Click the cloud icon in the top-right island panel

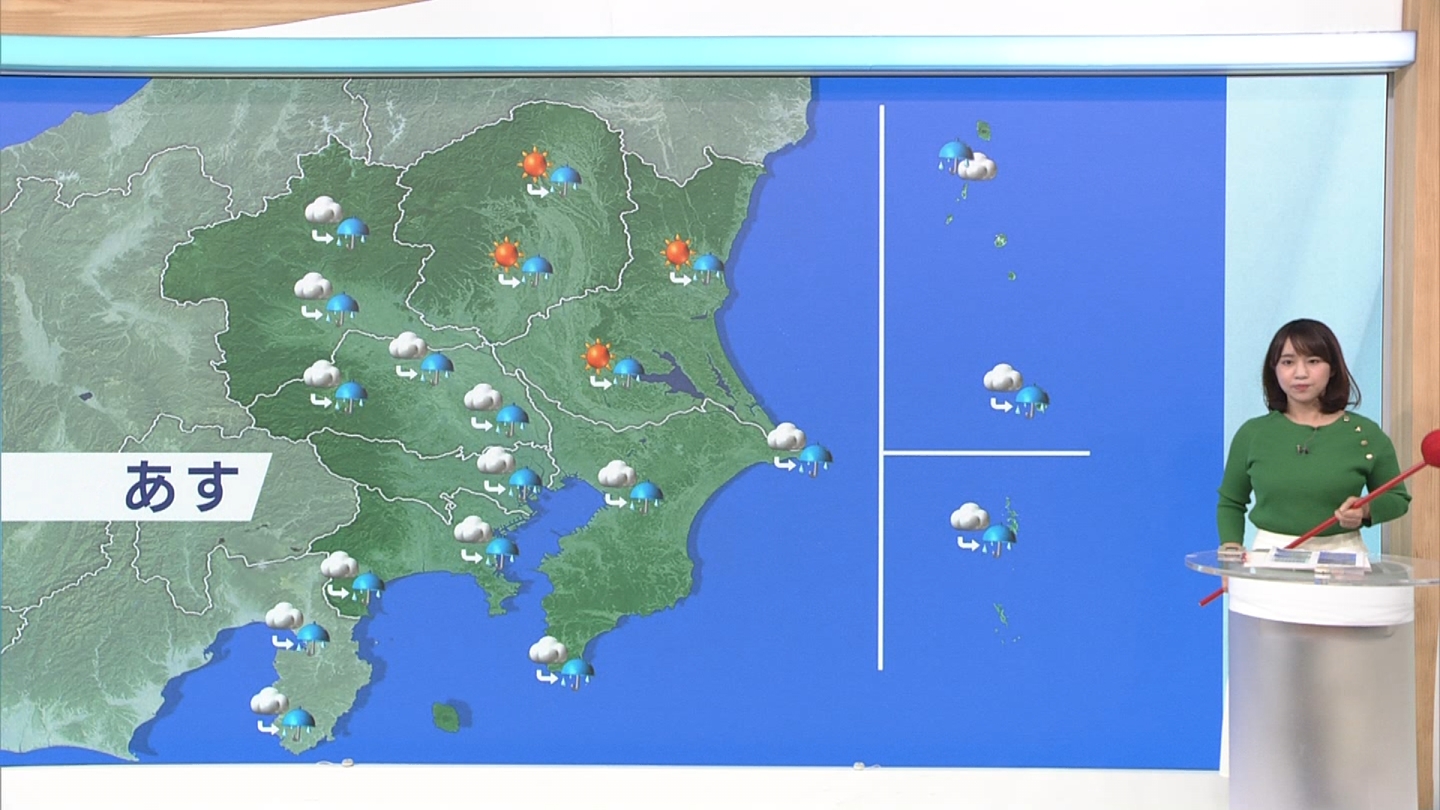(977, 167)
